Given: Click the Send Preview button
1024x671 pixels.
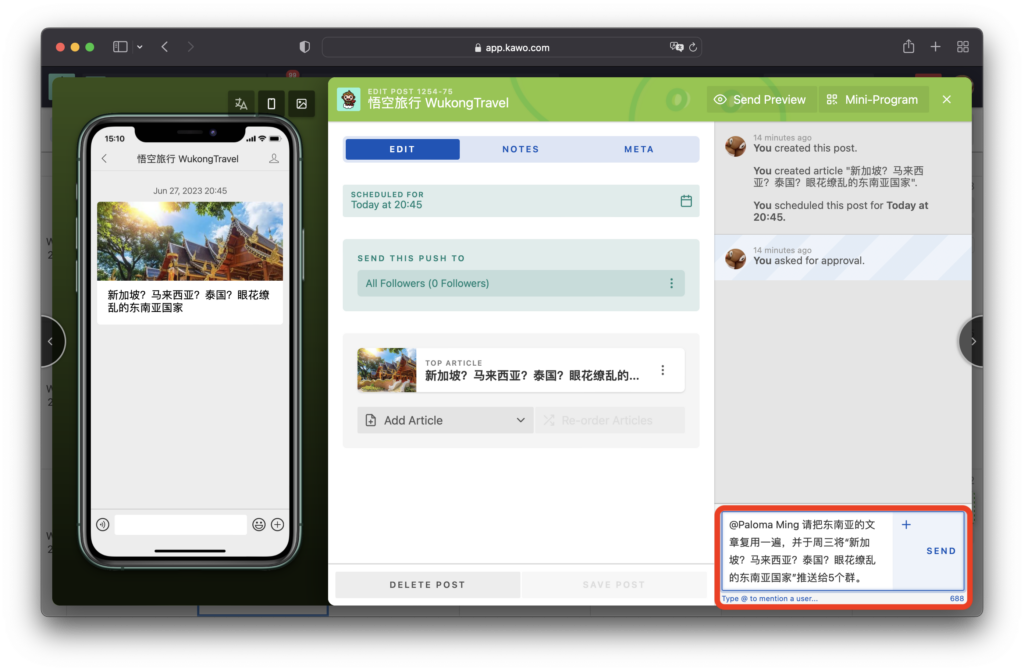Looking at the screenshot, I should click(761, 99).
